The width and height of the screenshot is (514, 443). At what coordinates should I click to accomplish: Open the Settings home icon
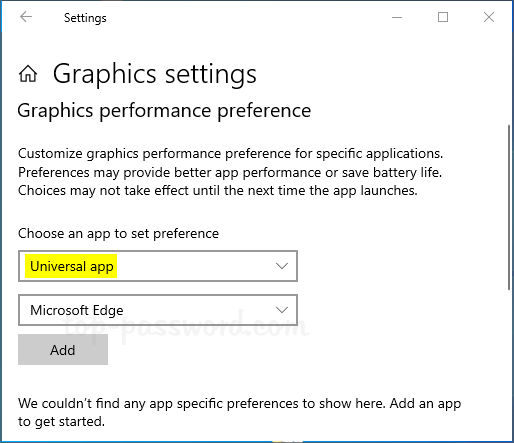(28, 74)
